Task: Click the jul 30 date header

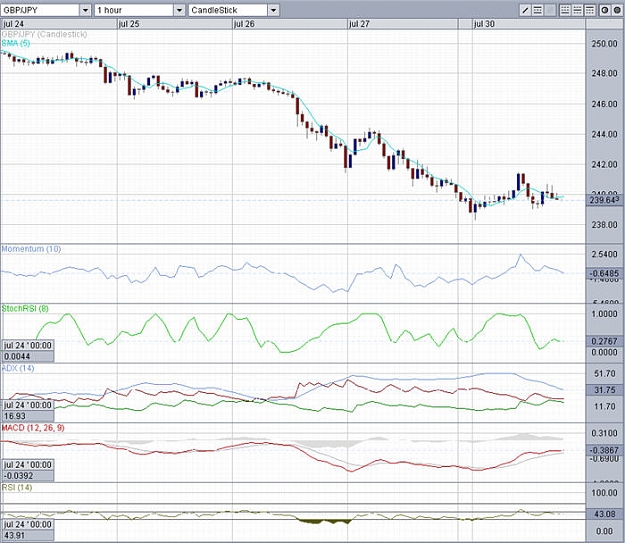Action: click(x=484, y=24)
